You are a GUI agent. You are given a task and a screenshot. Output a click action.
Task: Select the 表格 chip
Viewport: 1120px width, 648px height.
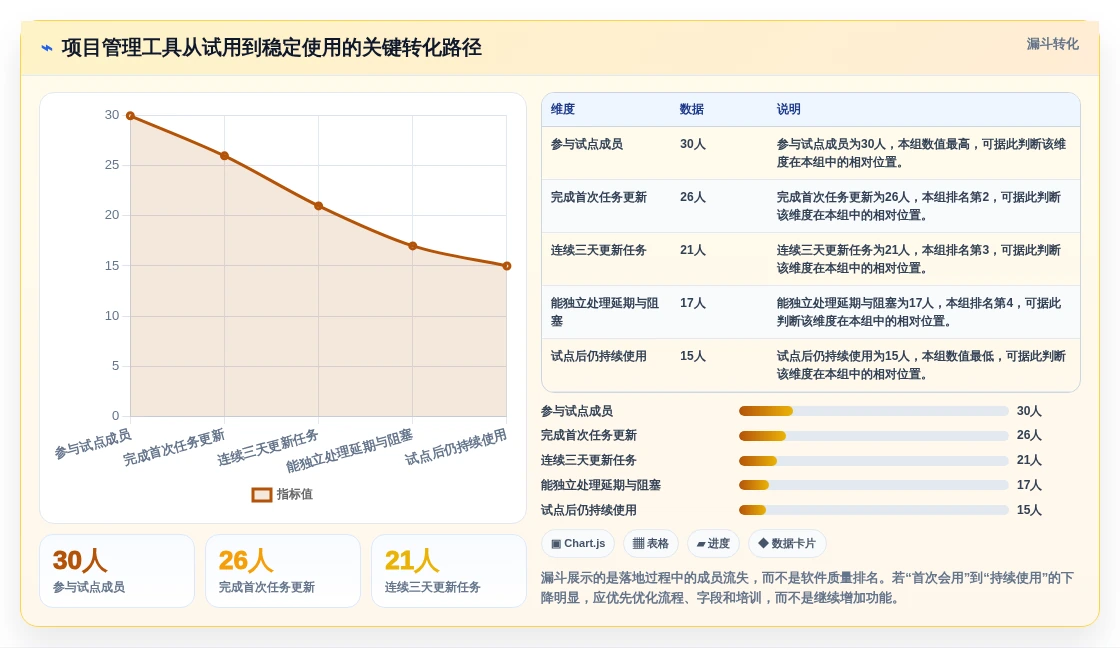coord(650,544)
